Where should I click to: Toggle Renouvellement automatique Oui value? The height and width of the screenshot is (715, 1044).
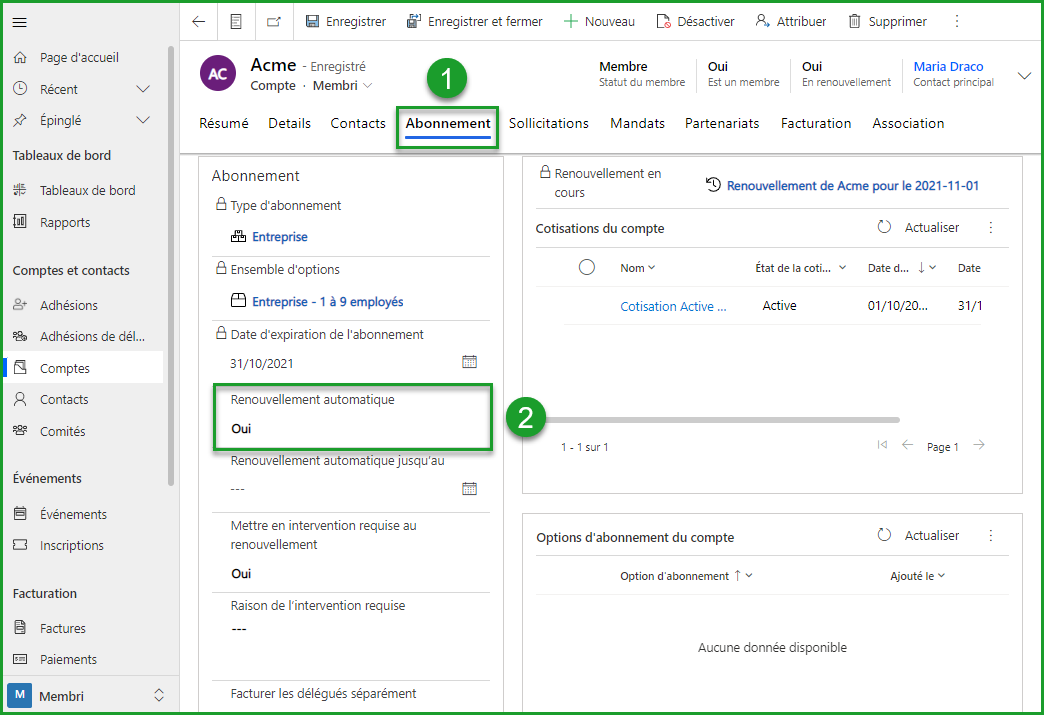click(241, 429)
